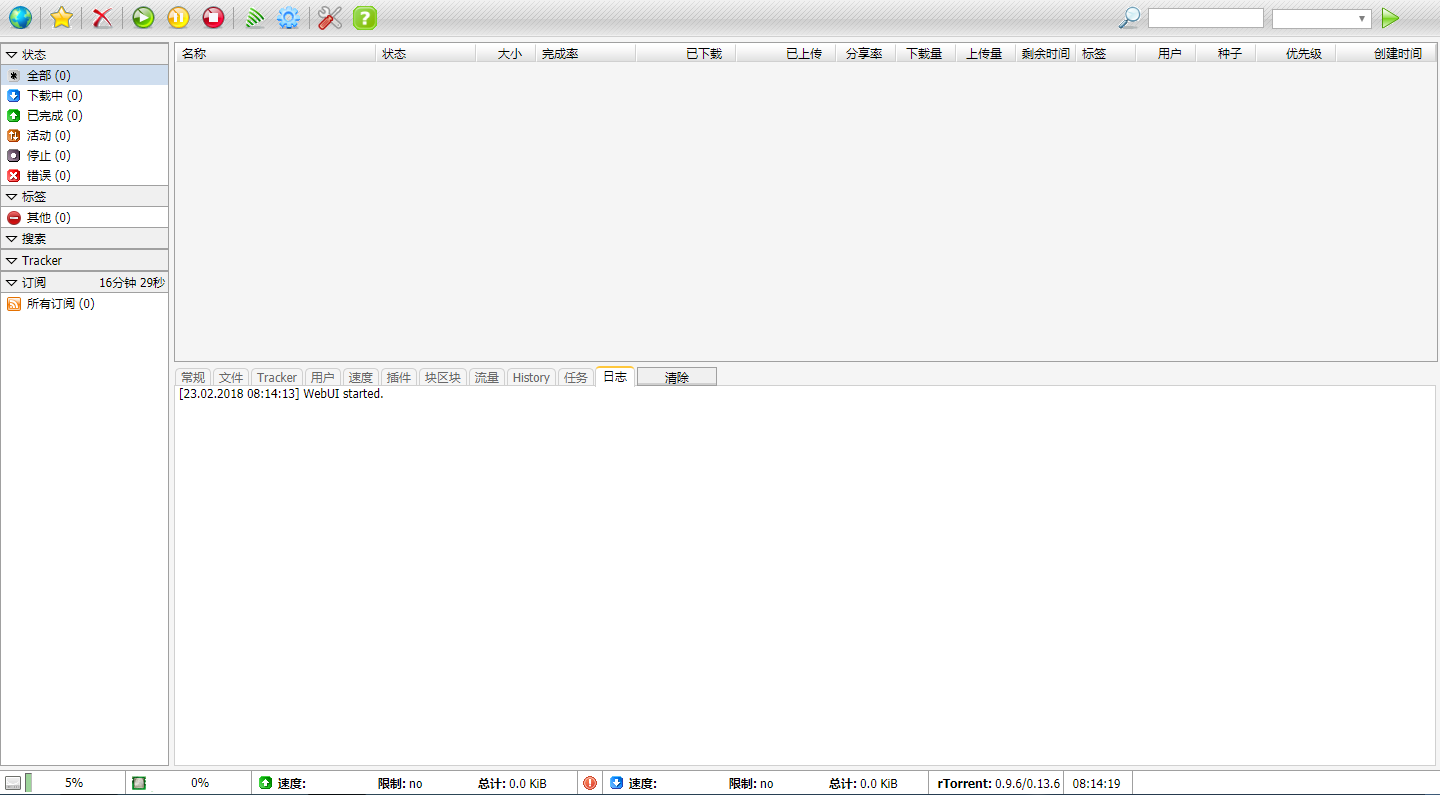This screenshot has height=795, width=1440.
Task: Click the red Stop torrent icon
Action: 213,17
